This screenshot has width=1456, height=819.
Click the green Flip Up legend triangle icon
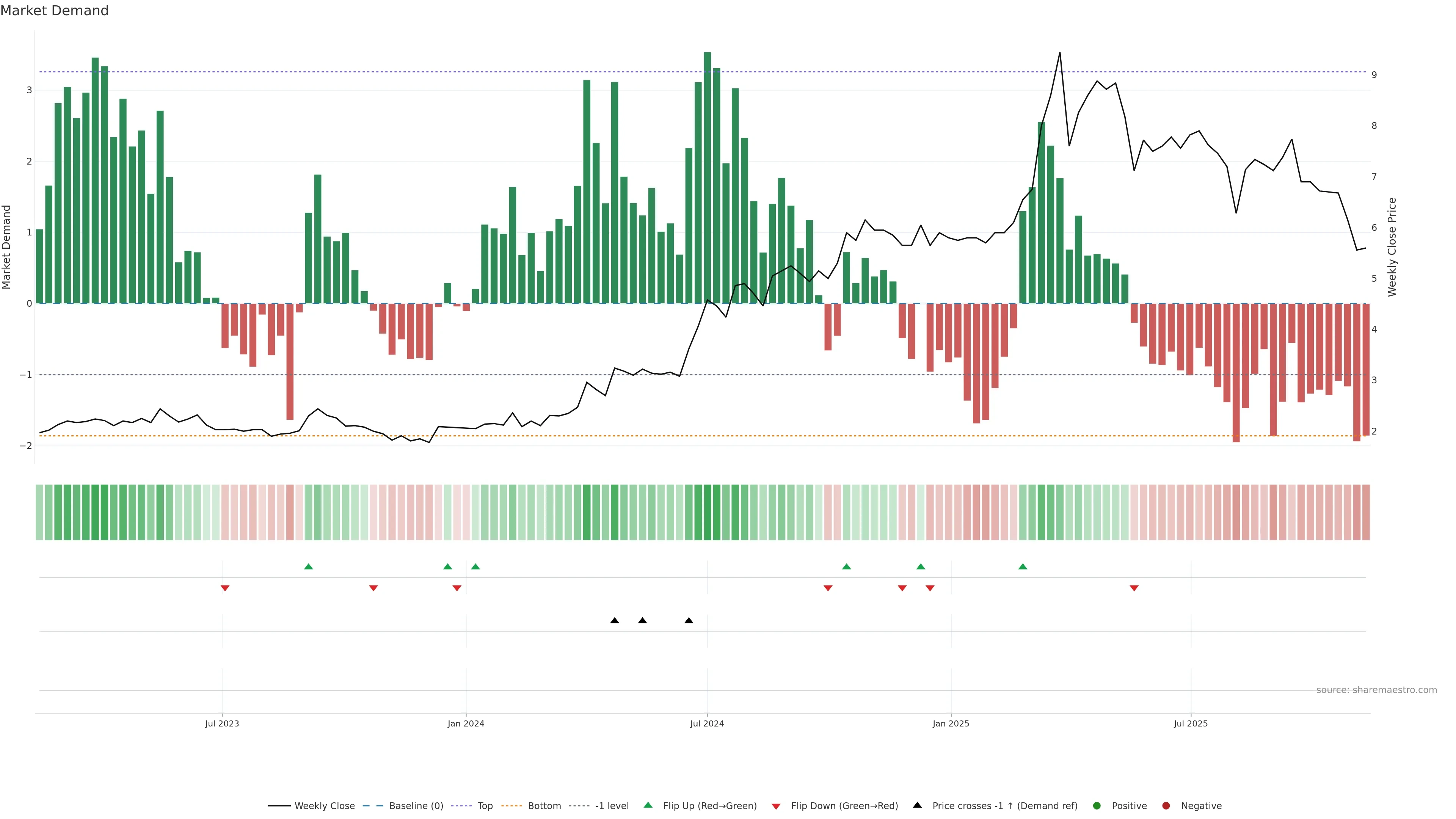[x=648, y=805]
